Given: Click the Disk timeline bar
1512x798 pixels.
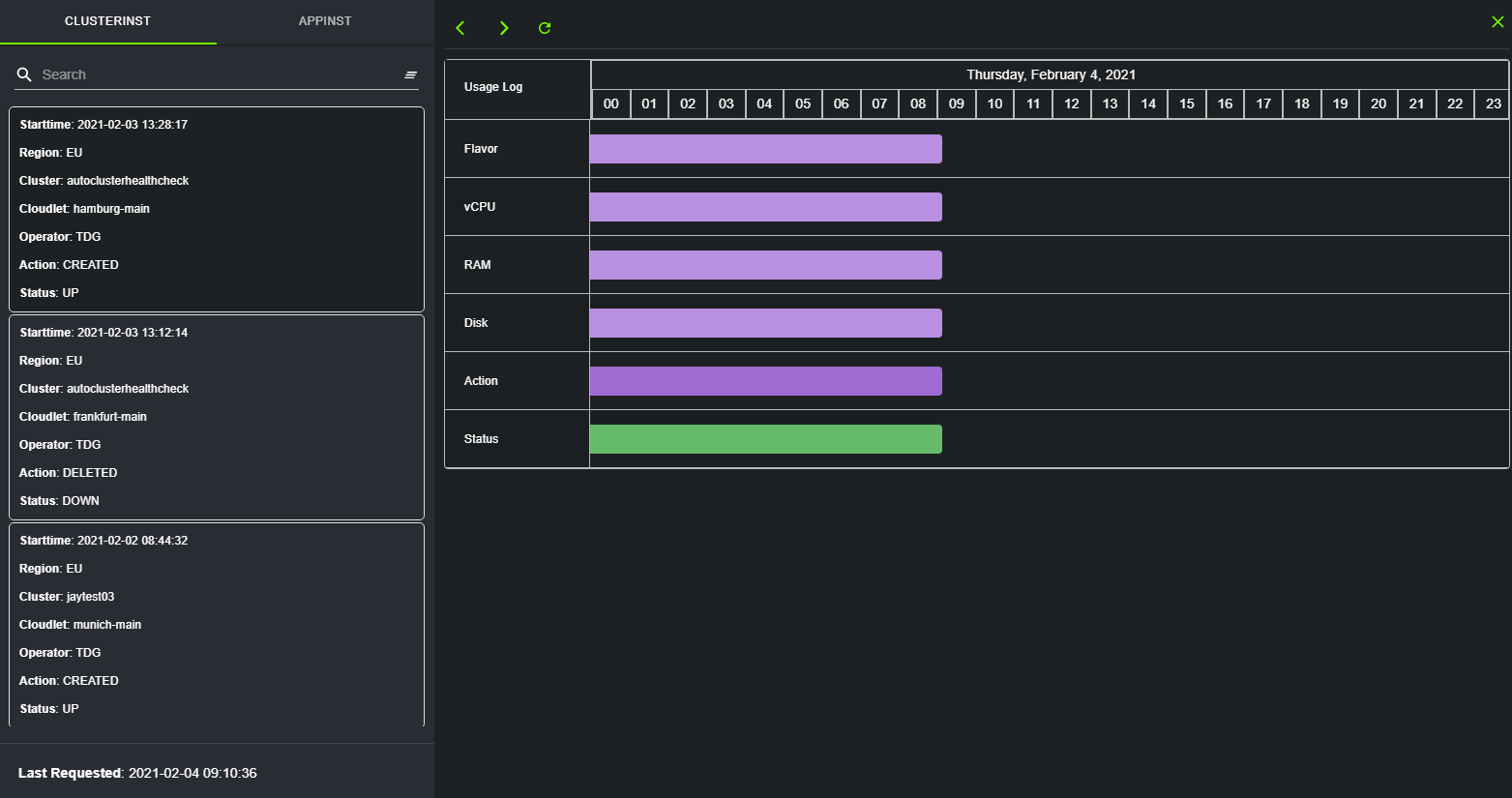Looking at the screenshot, I should [x=765, y=323].
